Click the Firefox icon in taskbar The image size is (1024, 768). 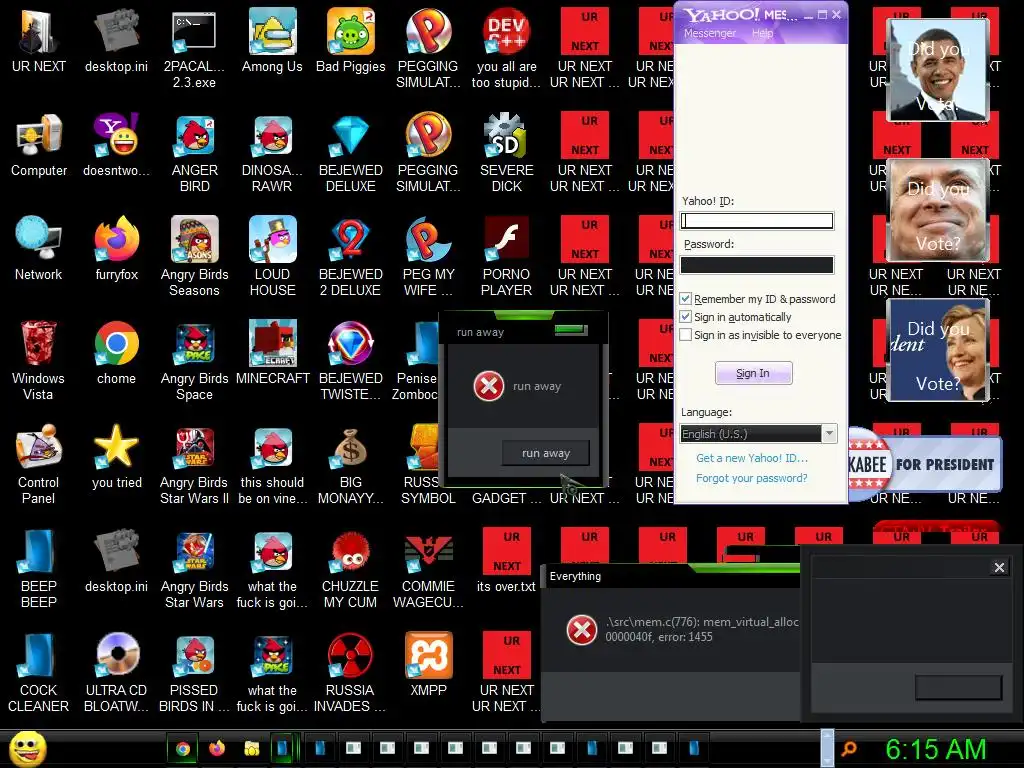[x=217, y=748]
